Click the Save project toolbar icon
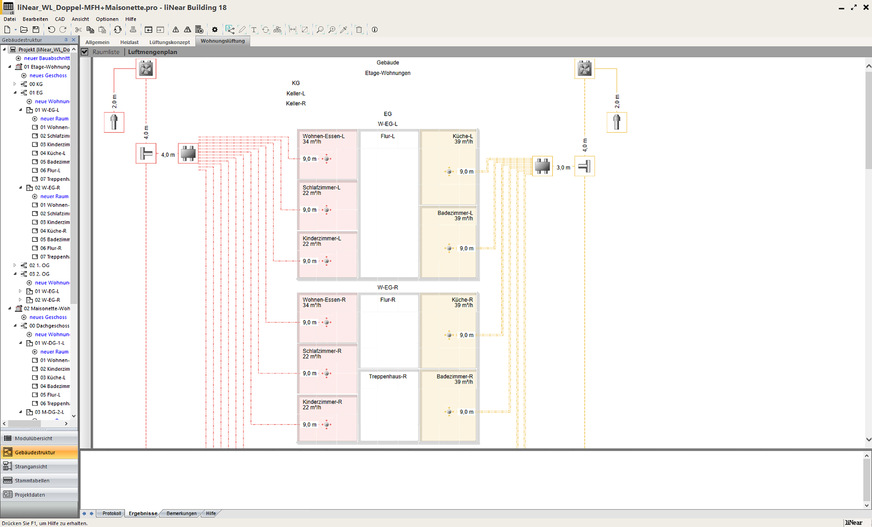The image size is (872, 527). pyautogui.click(x=34, y=30)
